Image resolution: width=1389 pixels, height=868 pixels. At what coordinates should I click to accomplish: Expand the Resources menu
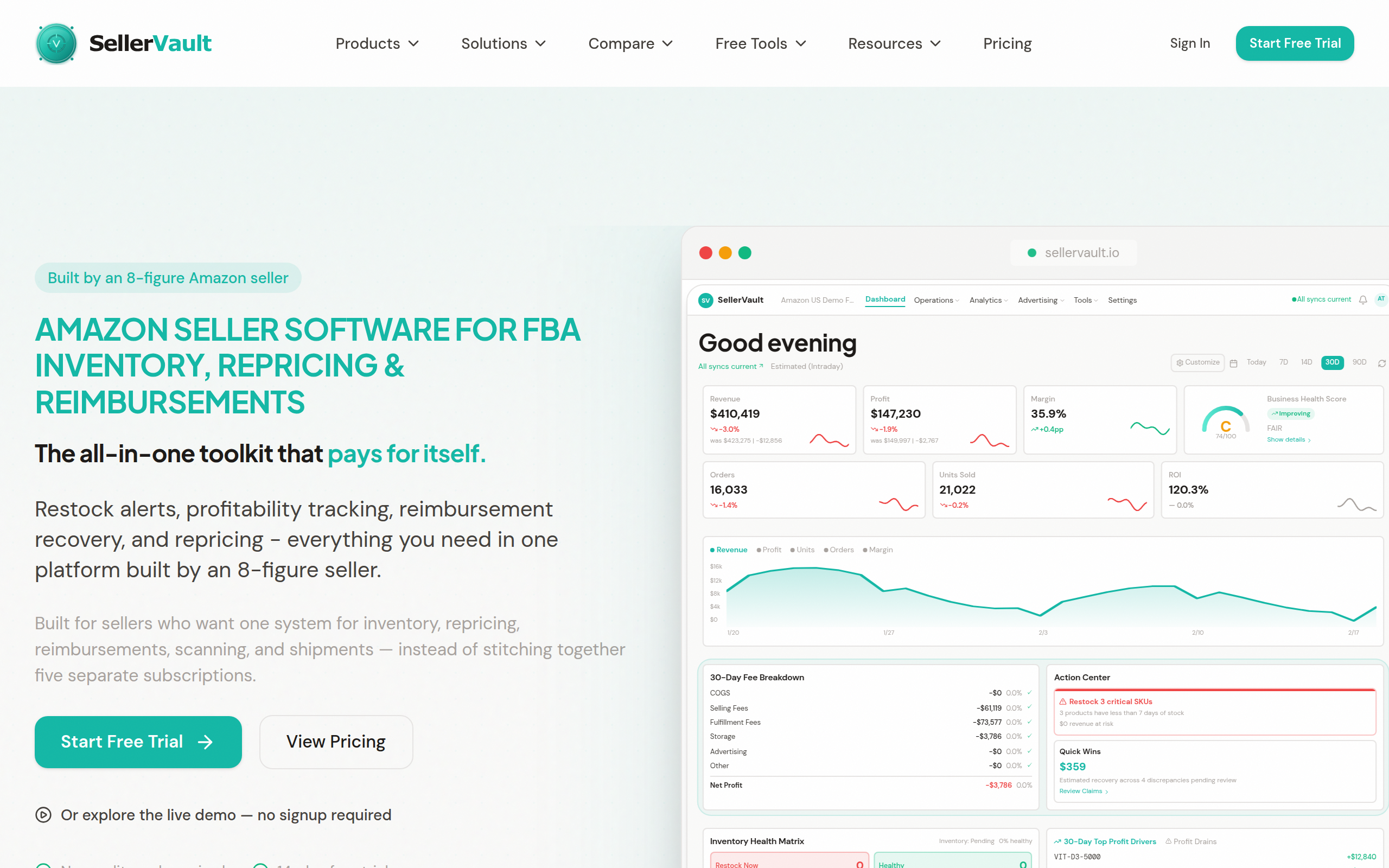(x=894, y=43)
